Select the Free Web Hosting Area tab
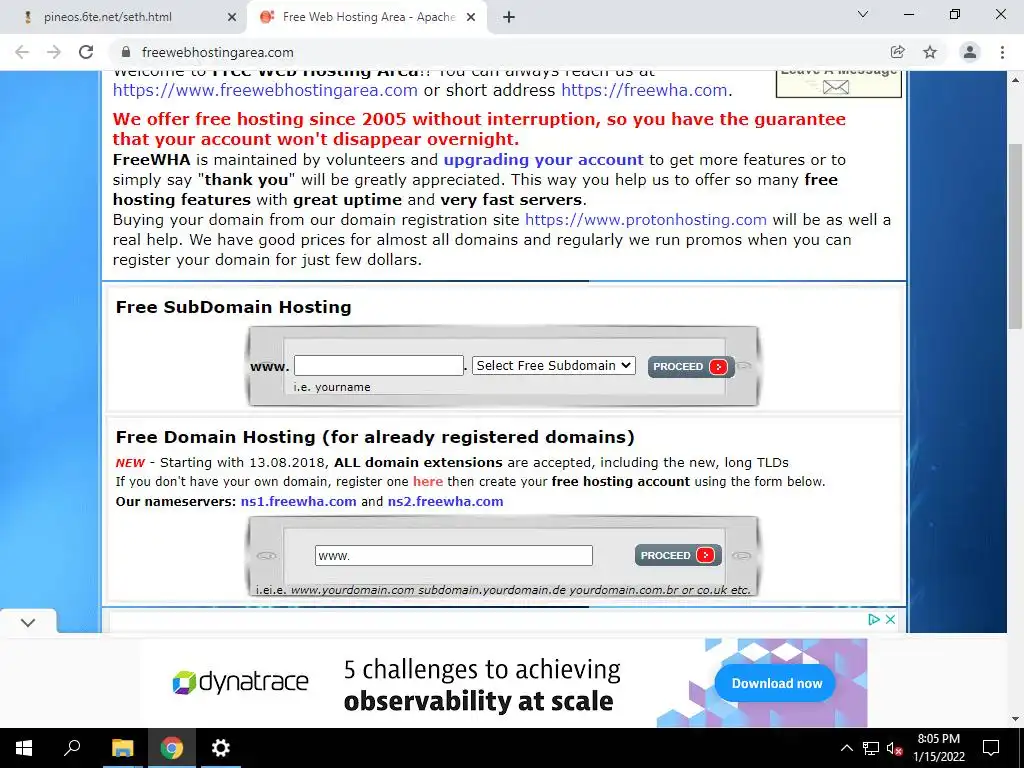1024x768 pixels. (x=369, y=18)
